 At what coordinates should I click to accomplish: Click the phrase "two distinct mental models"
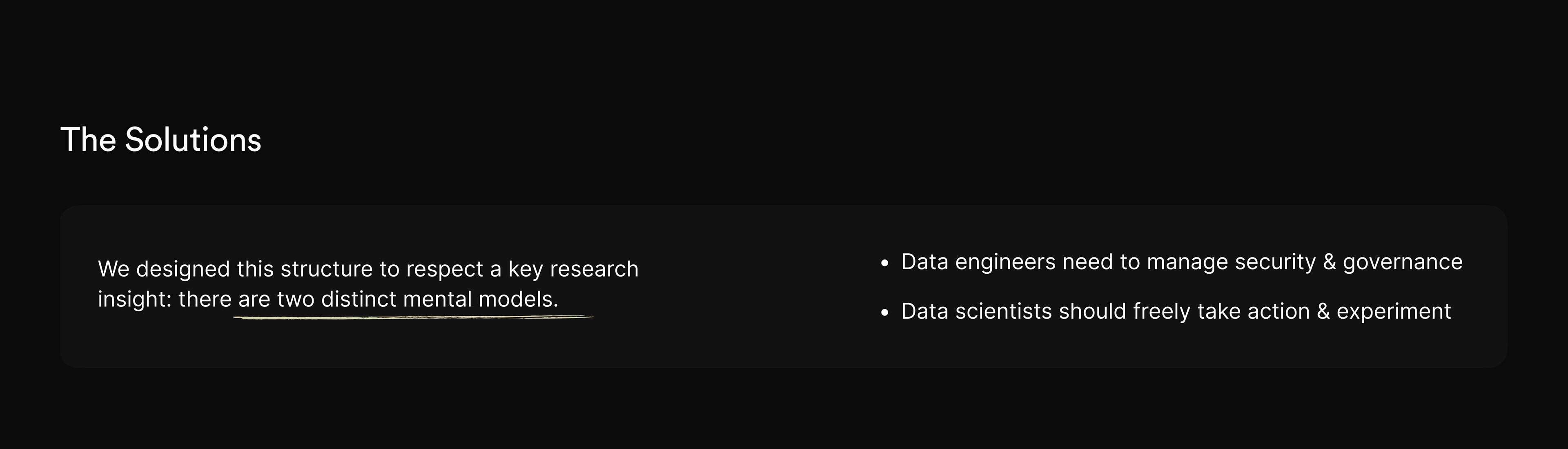tap(417, 299)
